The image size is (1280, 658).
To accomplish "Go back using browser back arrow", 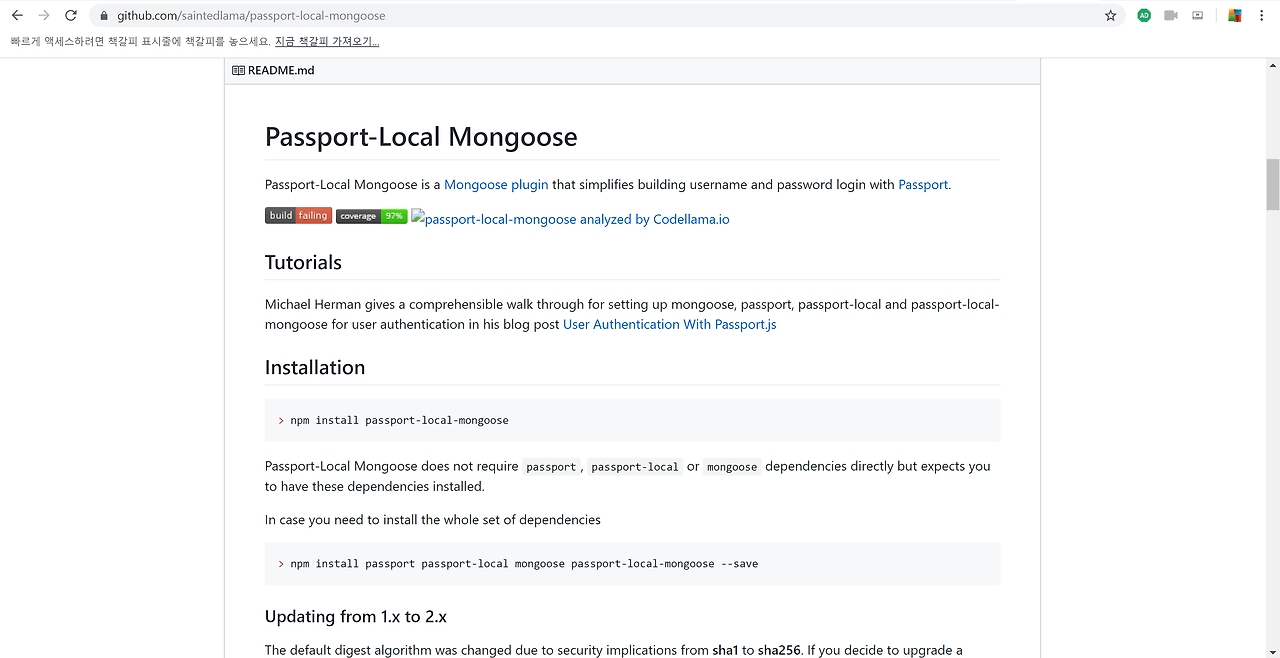I will (17, 15).
